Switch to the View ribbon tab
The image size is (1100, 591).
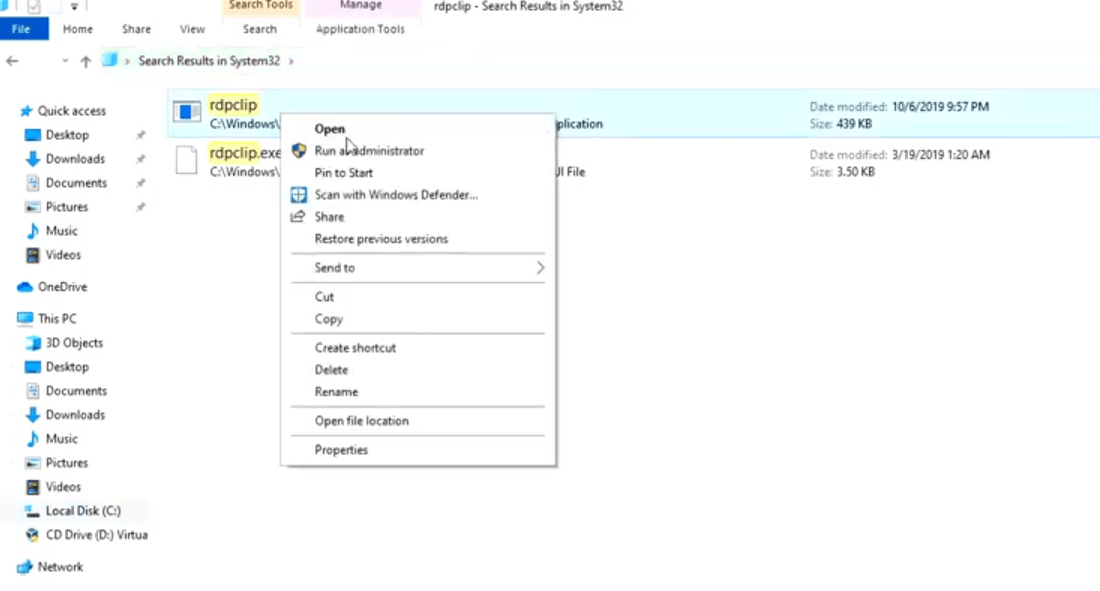(x=191, y=29)
